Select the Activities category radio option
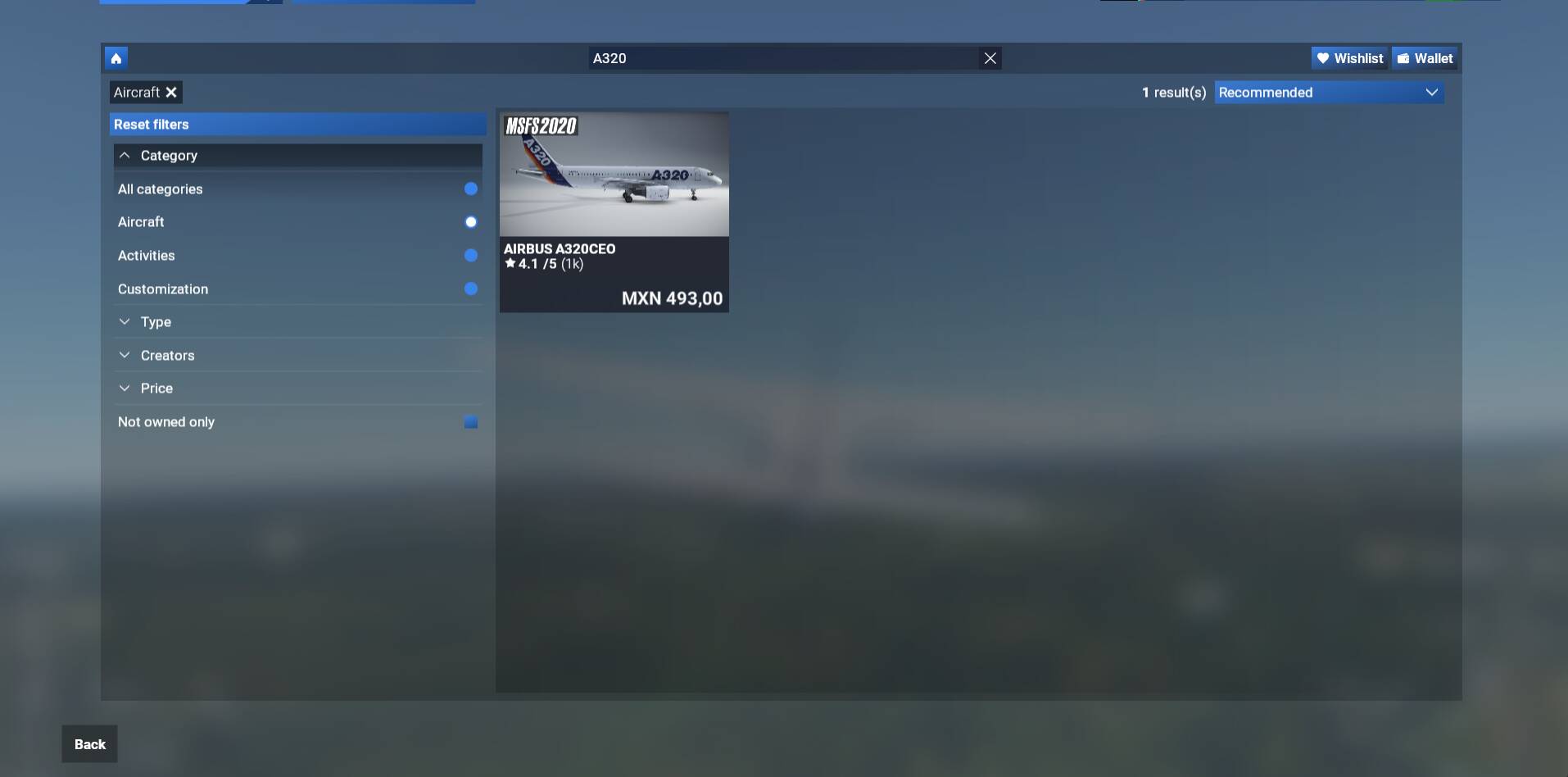Image resolution: width=1568 pixels, height=777 pixels. pyautogui.click(x=471, y=256)
